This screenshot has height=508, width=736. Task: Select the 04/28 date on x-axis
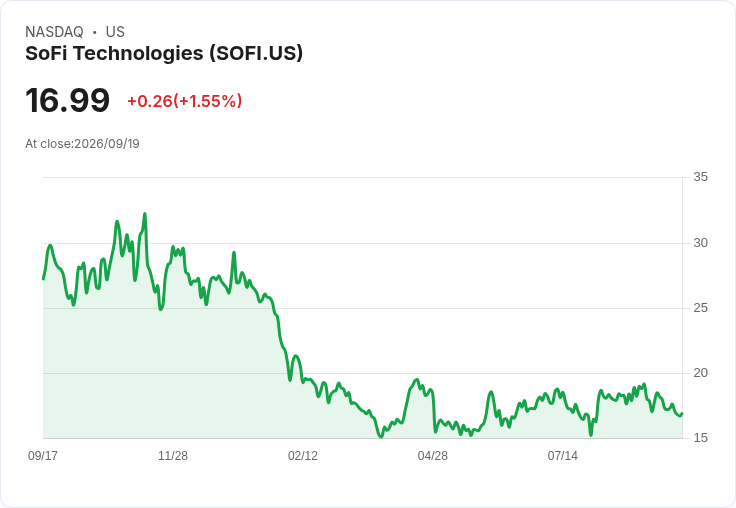tap(433, 455)
